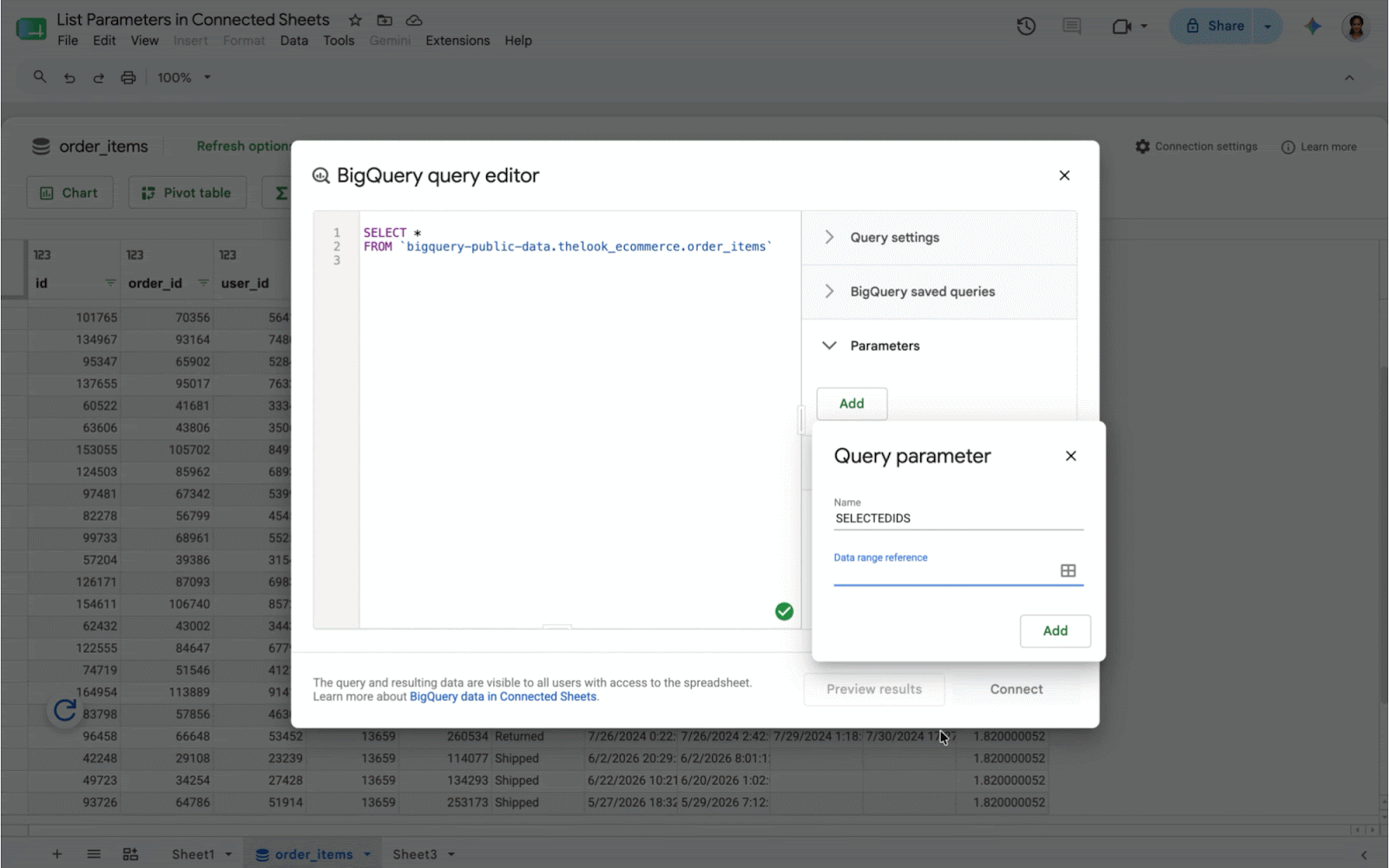This screenshot has height=868, width=1389.
Task: Click the filter icon on order_id column
Action: pos(203,283)
